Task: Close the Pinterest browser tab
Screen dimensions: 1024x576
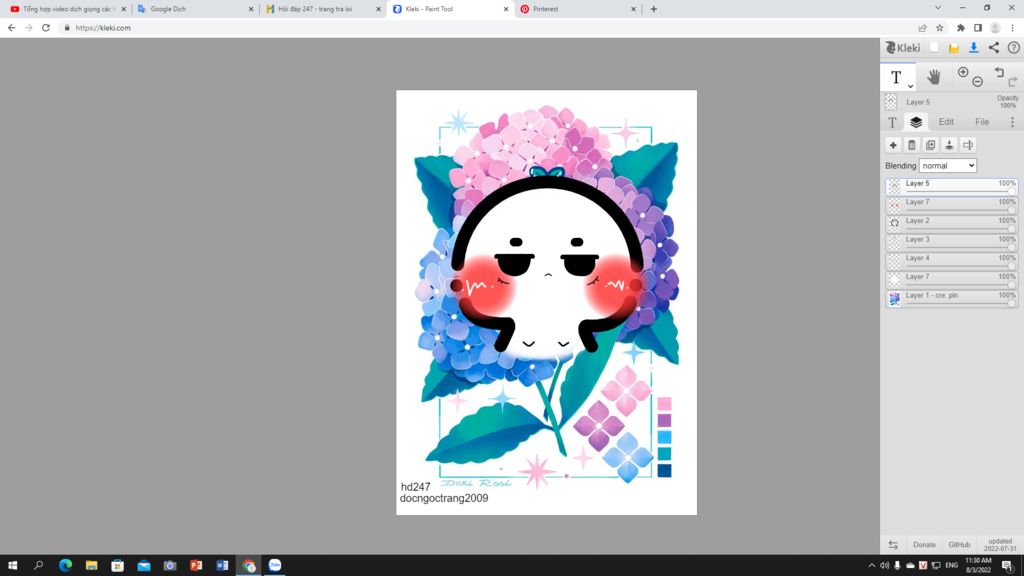Action: 633,9
